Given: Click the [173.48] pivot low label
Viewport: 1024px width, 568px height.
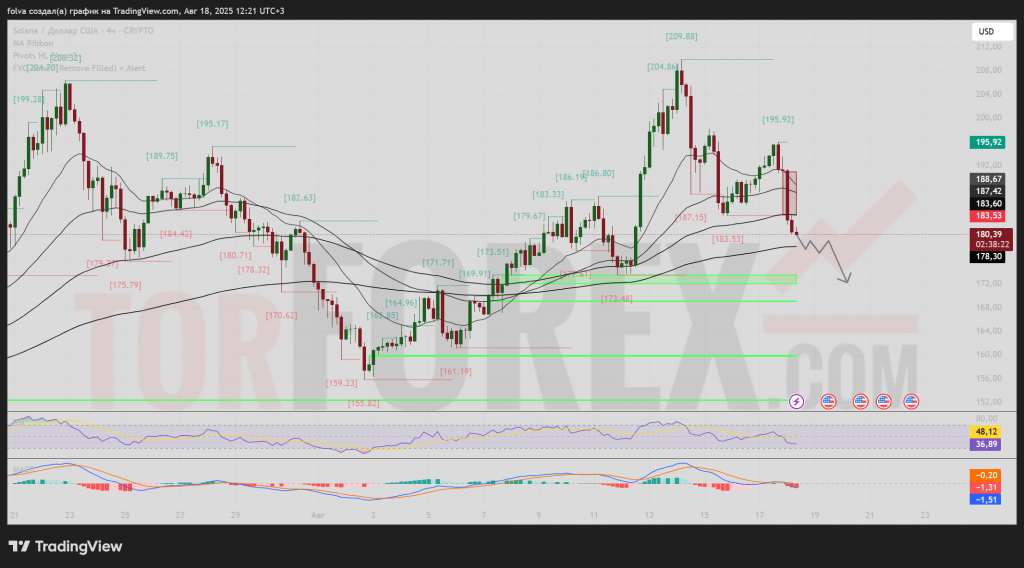Looking at the screenshot, I should point(616,298).
